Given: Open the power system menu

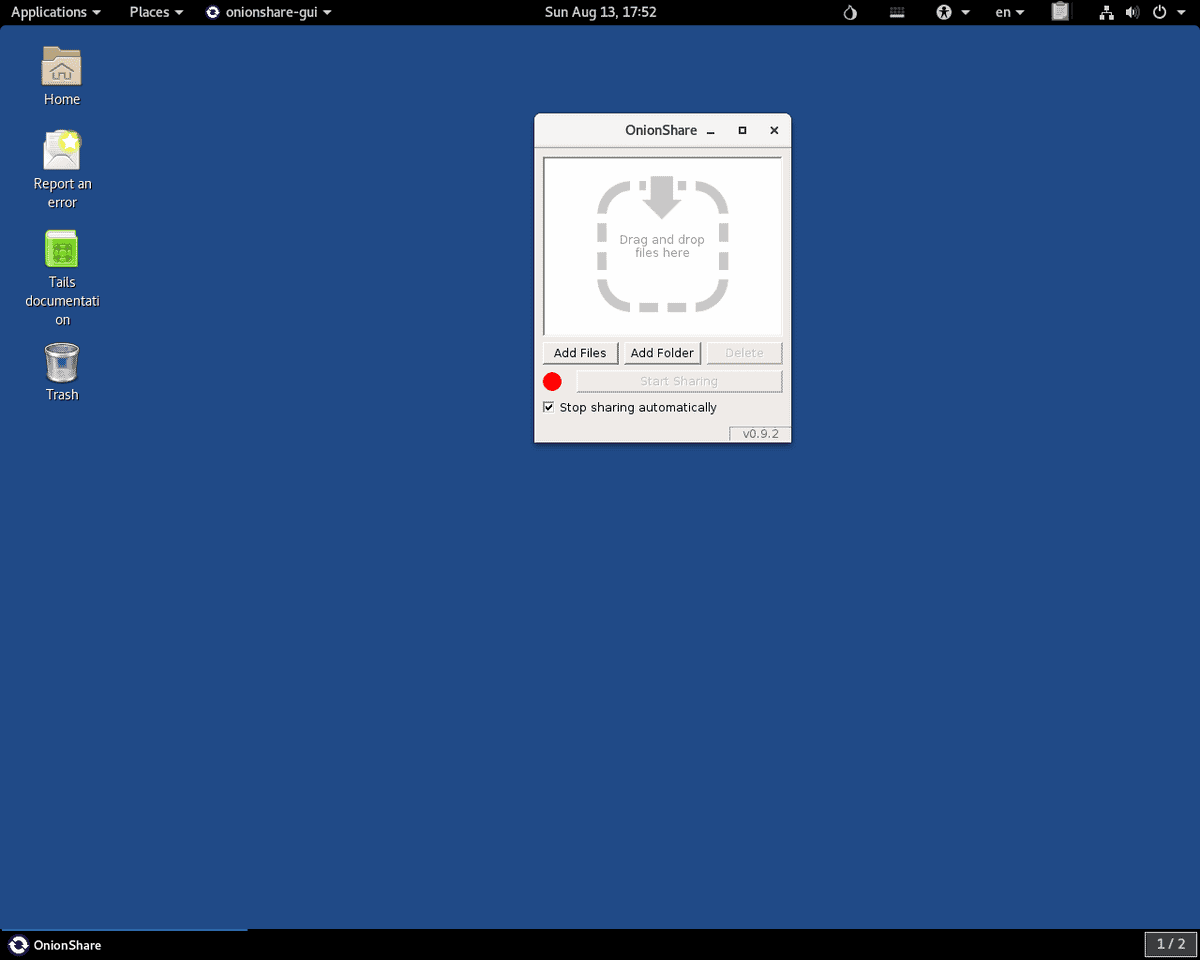Looking at the screenshot, I should pos(1167,13).
